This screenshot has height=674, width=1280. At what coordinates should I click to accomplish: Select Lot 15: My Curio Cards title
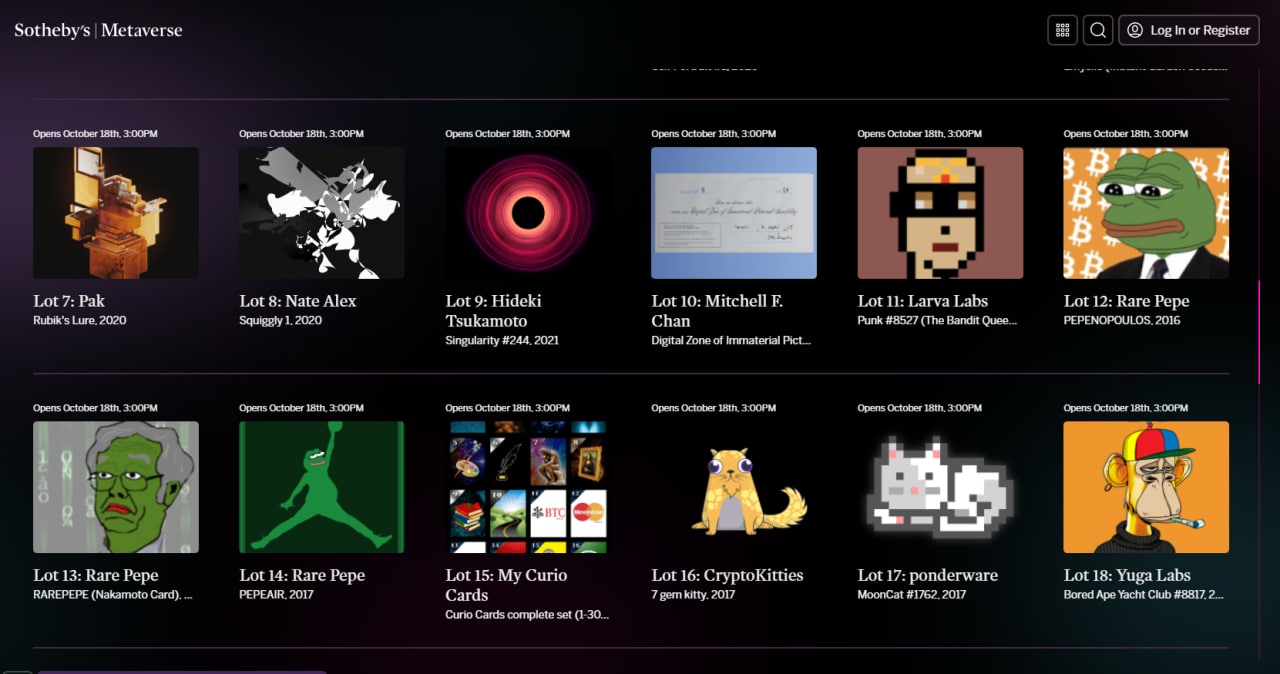(x=506, y=585)
